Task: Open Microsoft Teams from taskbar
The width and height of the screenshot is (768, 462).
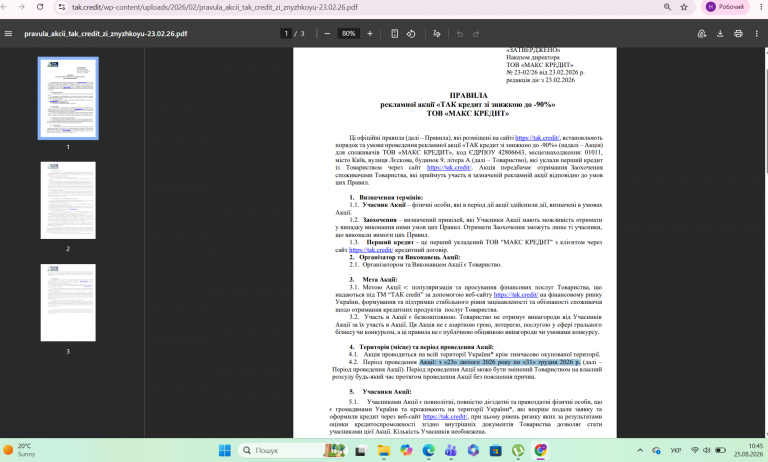Action: tap(451, 450)
